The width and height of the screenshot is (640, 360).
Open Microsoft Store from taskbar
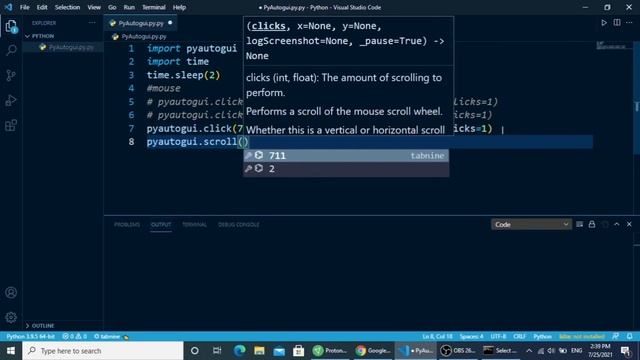[299, 351]
